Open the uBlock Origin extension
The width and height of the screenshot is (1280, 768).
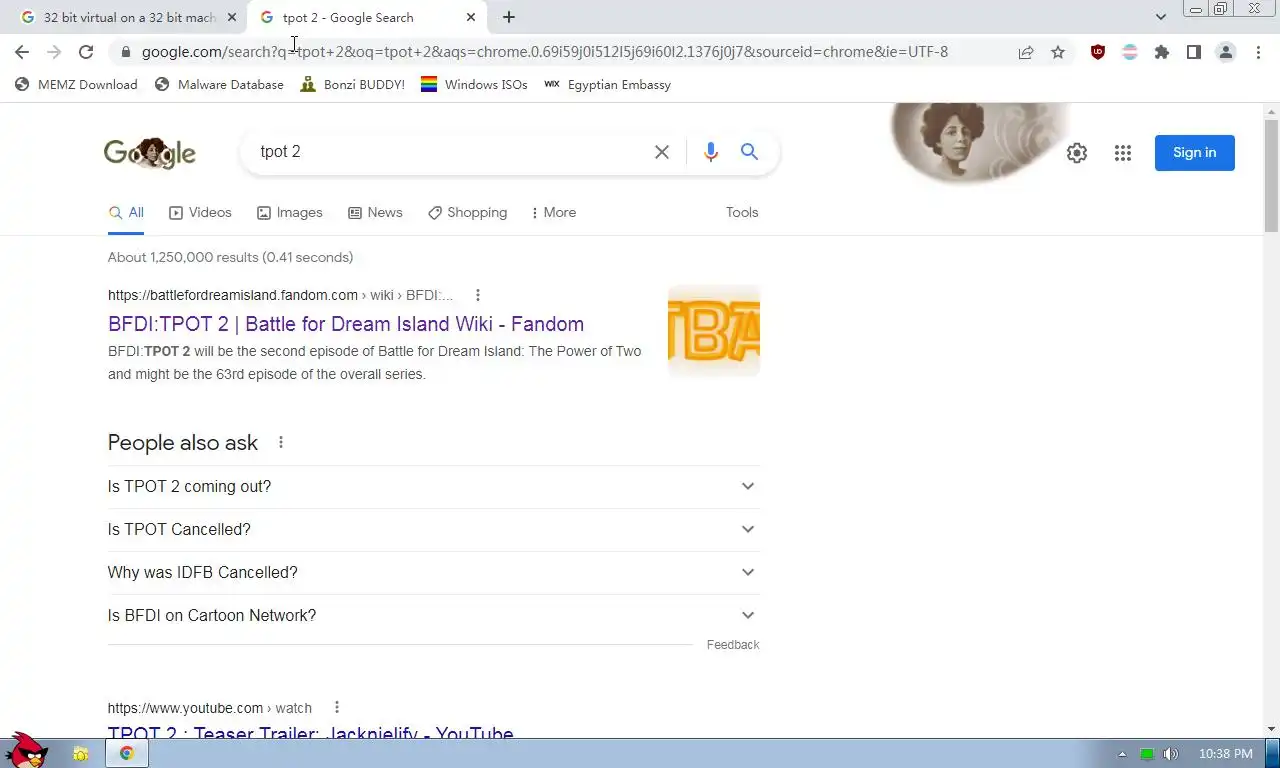pos(1098,52)
